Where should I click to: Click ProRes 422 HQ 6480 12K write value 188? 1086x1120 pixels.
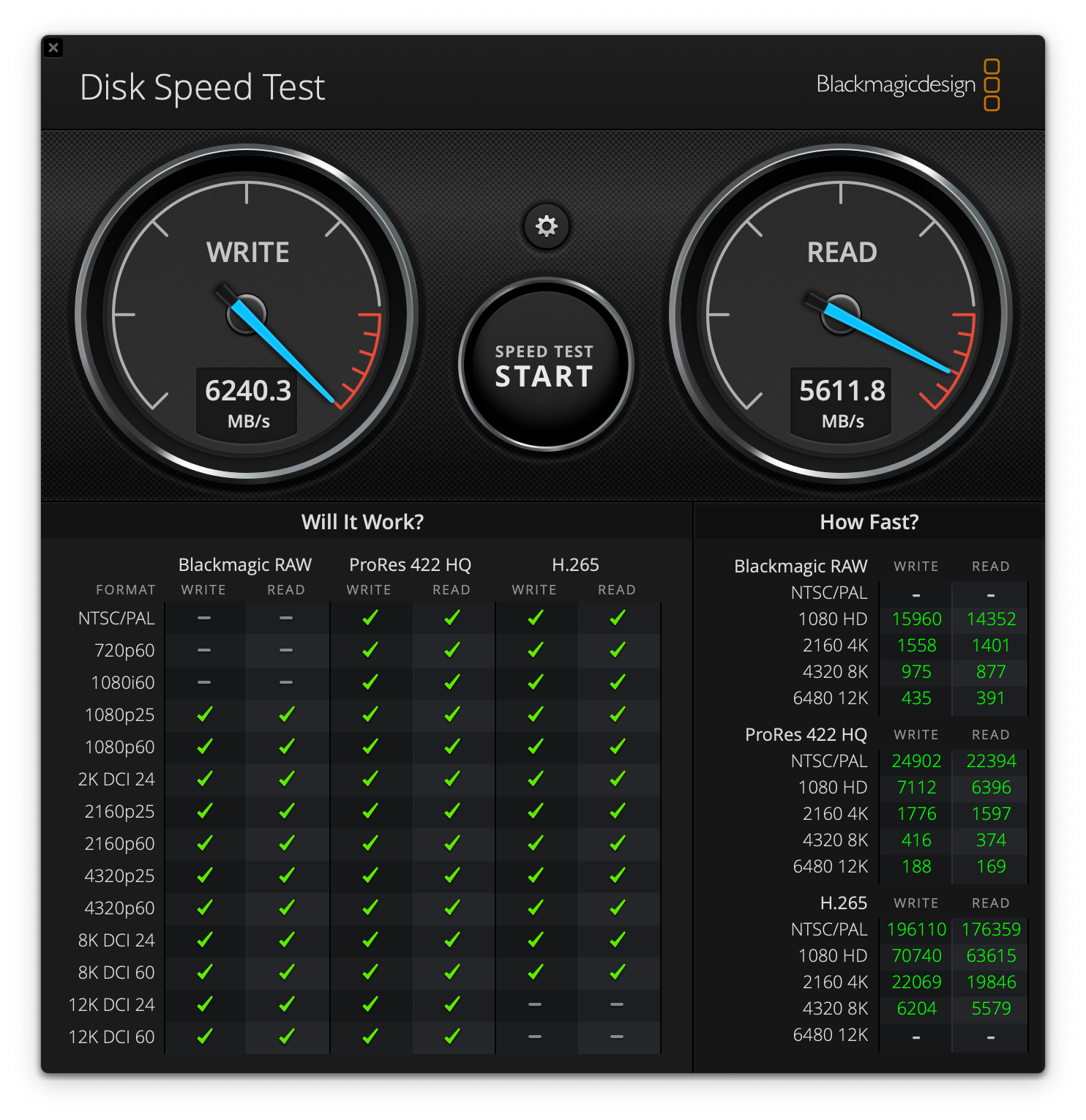pos(916,867)
